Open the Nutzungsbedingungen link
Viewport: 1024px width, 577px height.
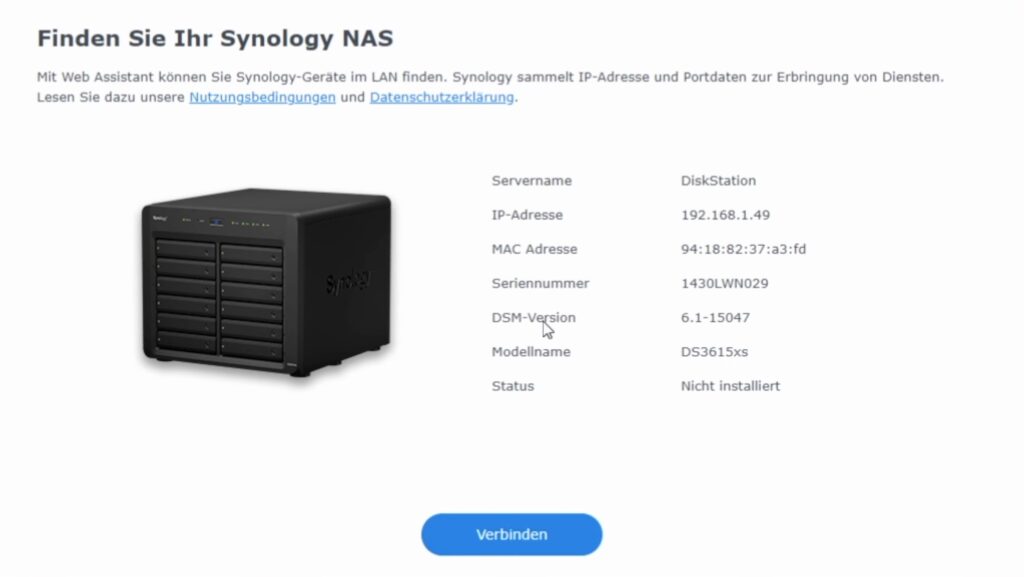coord(263,97)
